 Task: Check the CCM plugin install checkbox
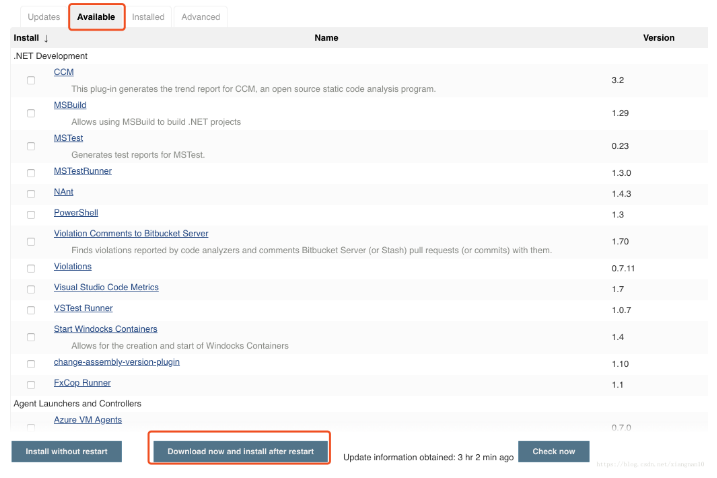(31, 80)
